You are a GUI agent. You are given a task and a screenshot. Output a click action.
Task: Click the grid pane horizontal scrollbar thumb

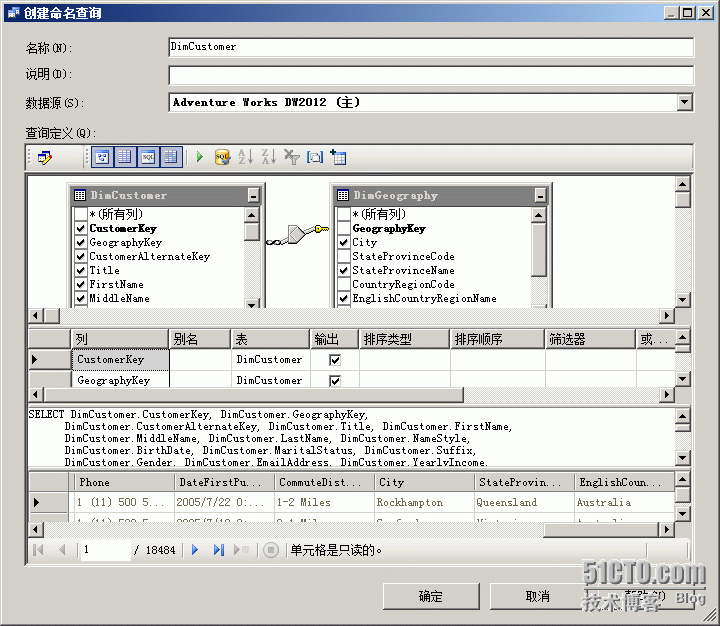tap(253, 395)
